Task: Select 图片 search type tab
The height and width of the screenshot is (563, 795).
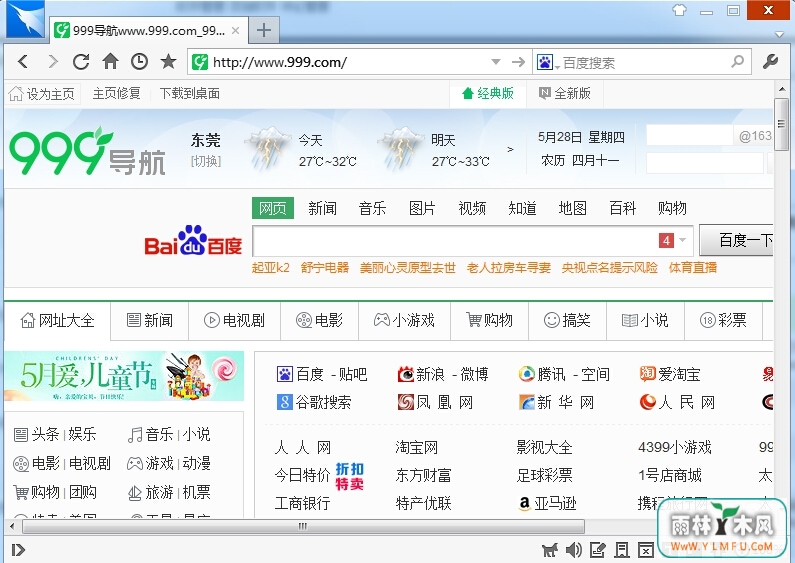Action: point(422,208)
